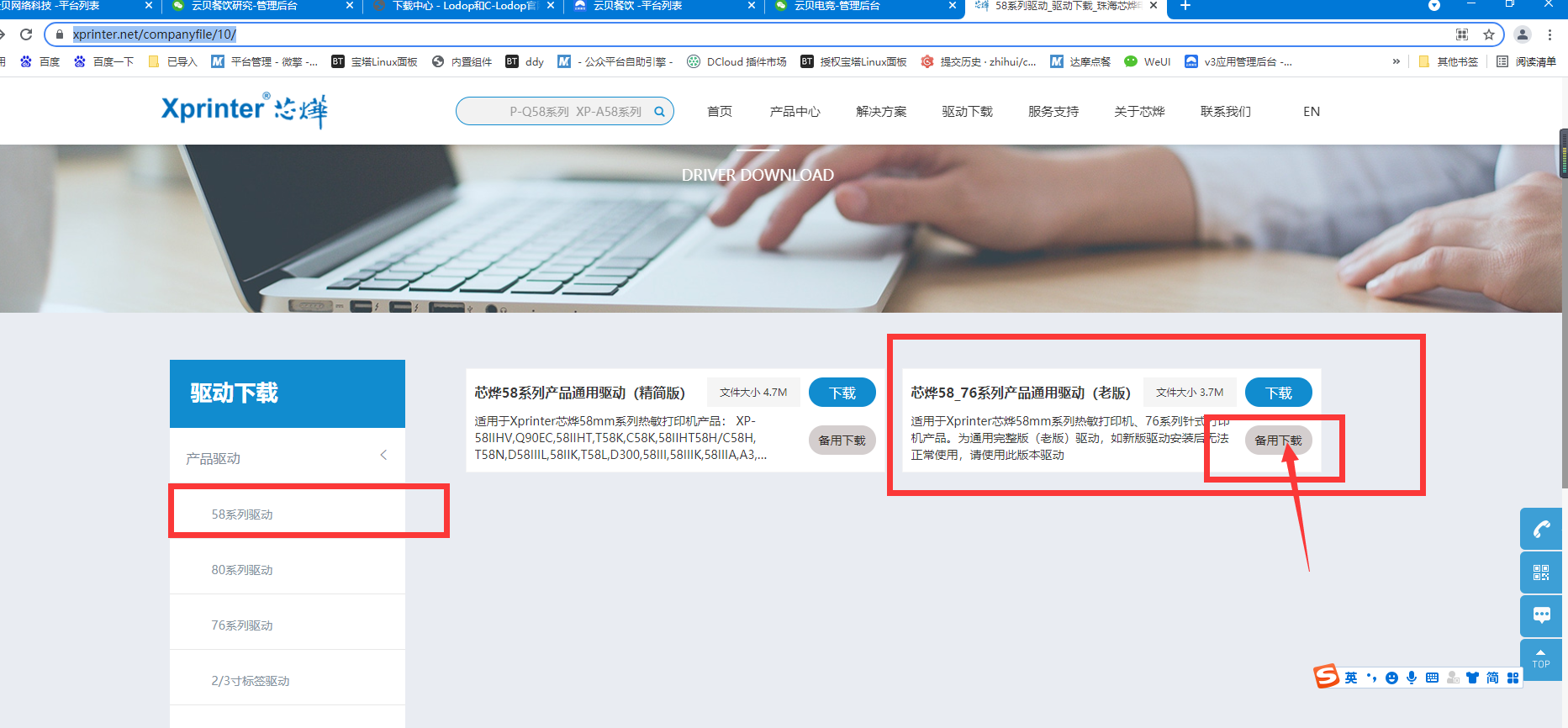Open the 已导入 bookmark folder

(172, 61)
